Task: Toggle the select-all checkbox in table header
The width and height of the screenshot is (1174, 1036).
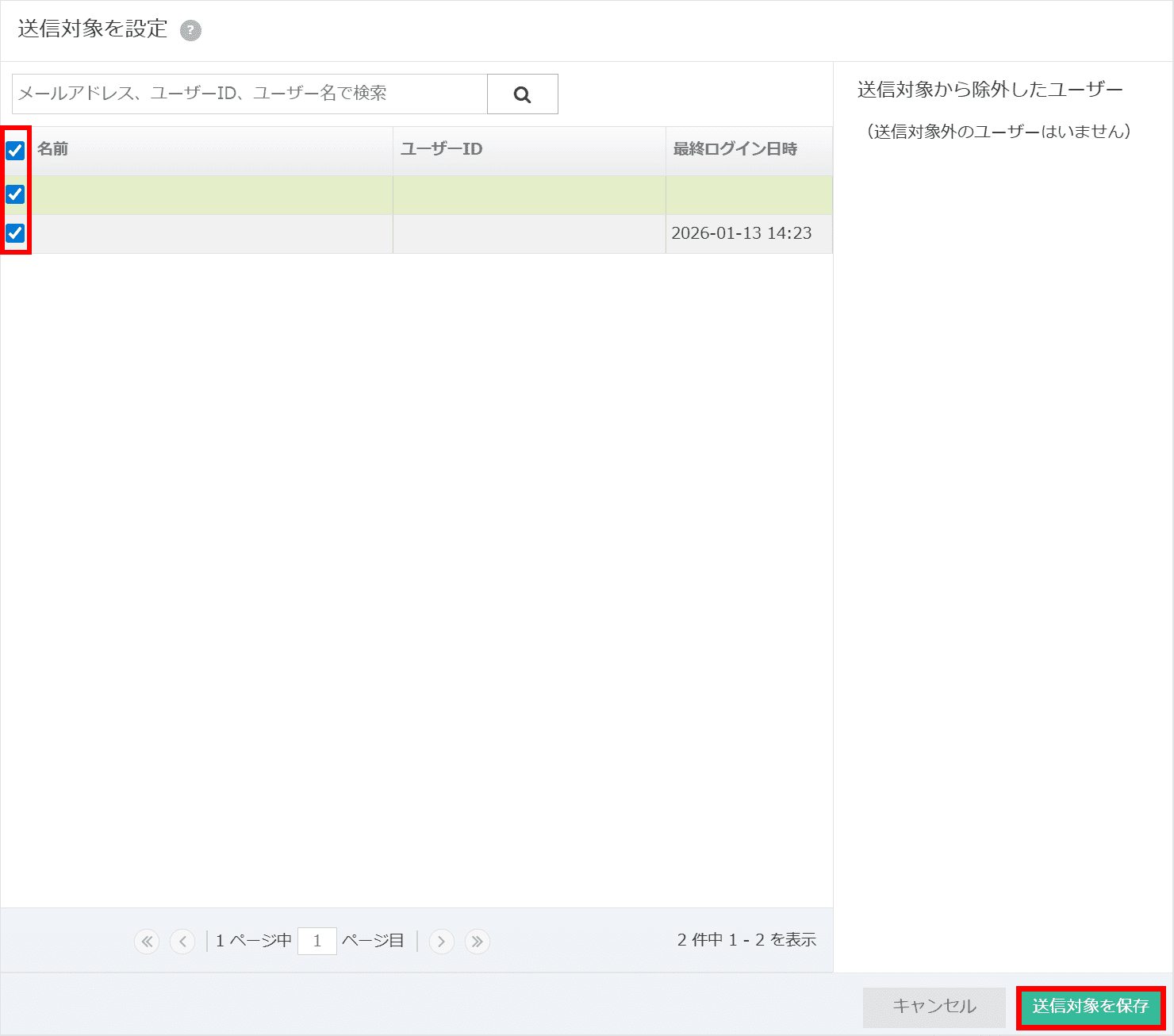Action: pos(15,150)
